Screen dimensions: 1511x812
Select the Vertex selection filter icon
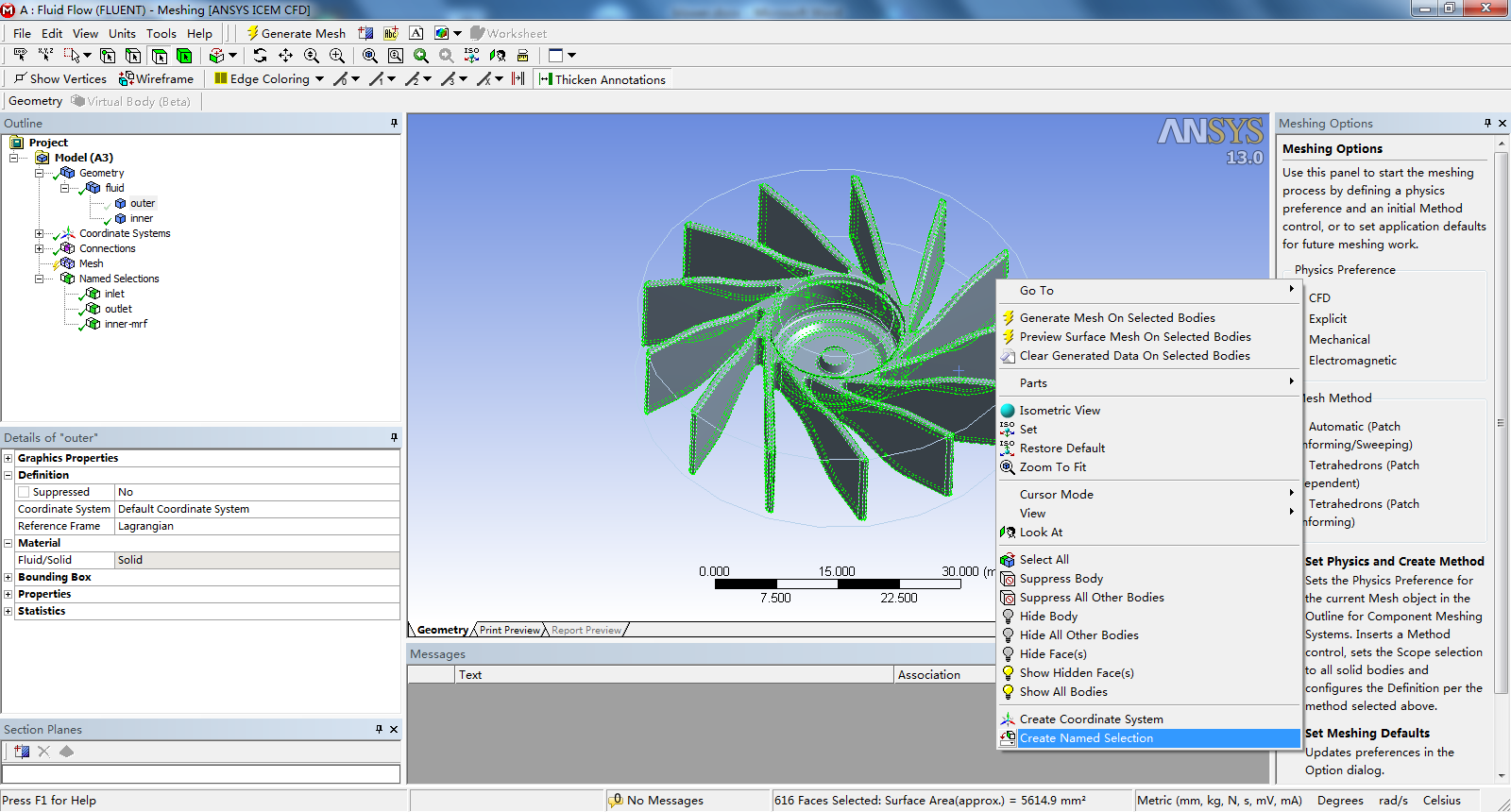tap(108, 56)
